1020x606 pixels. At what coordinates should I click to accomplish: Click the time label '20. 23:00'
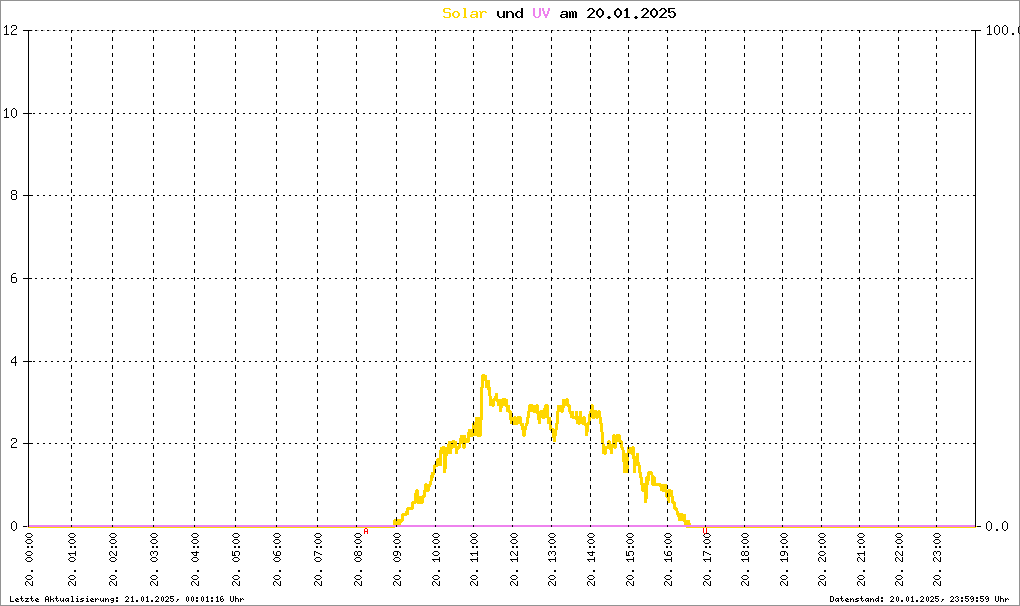[937, 560]
